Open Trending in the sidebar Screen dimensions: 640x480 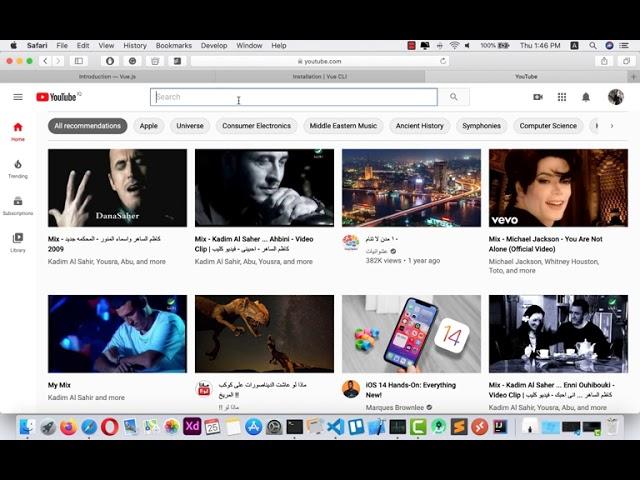click(x=18, y=169)
